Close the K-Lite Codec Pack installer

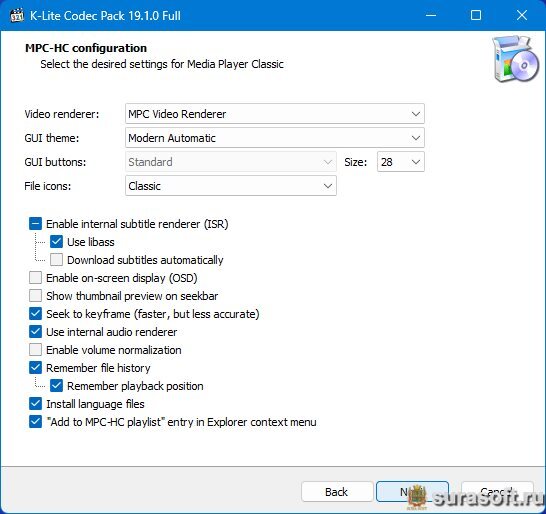click(x=522, y=15)
